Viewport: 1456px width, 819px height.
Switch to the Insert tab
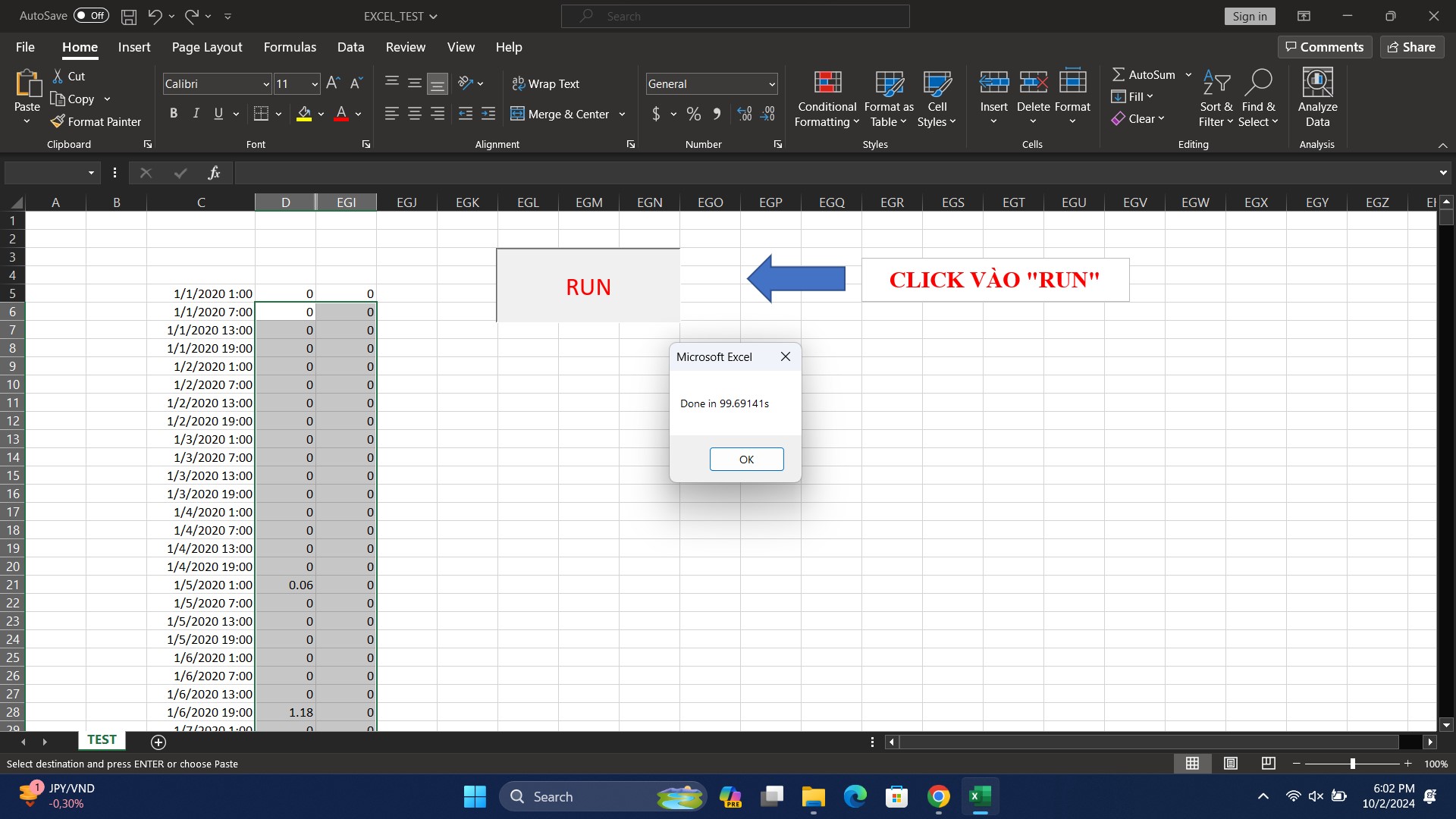[x=134, y=47]
